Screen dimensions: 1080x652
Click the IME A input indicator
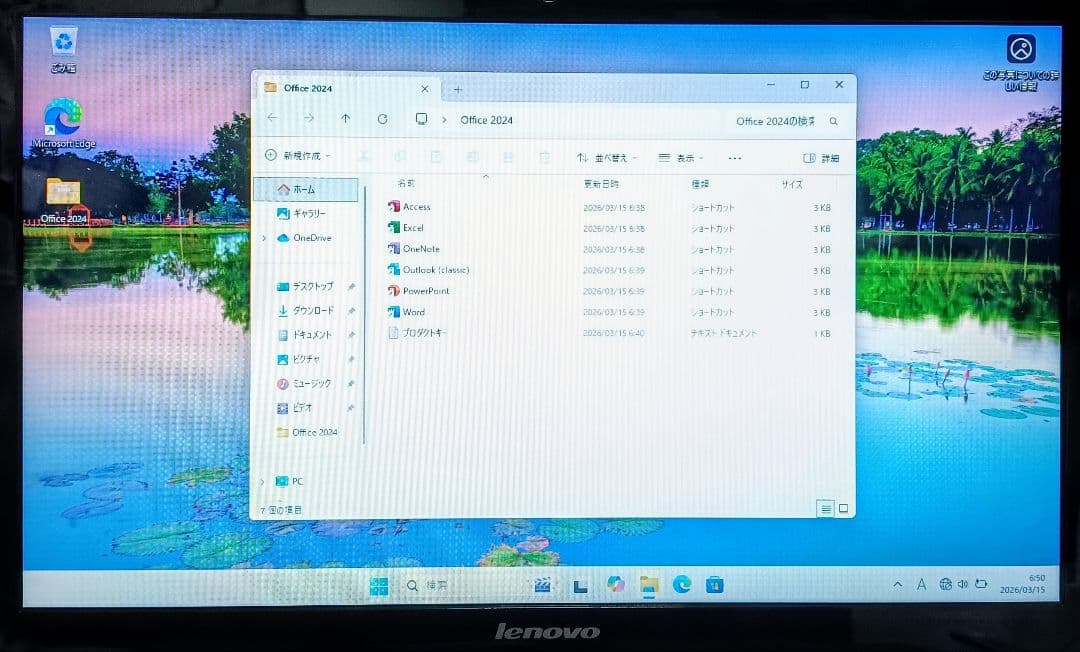pyautogui.click(x=921, y=585)
